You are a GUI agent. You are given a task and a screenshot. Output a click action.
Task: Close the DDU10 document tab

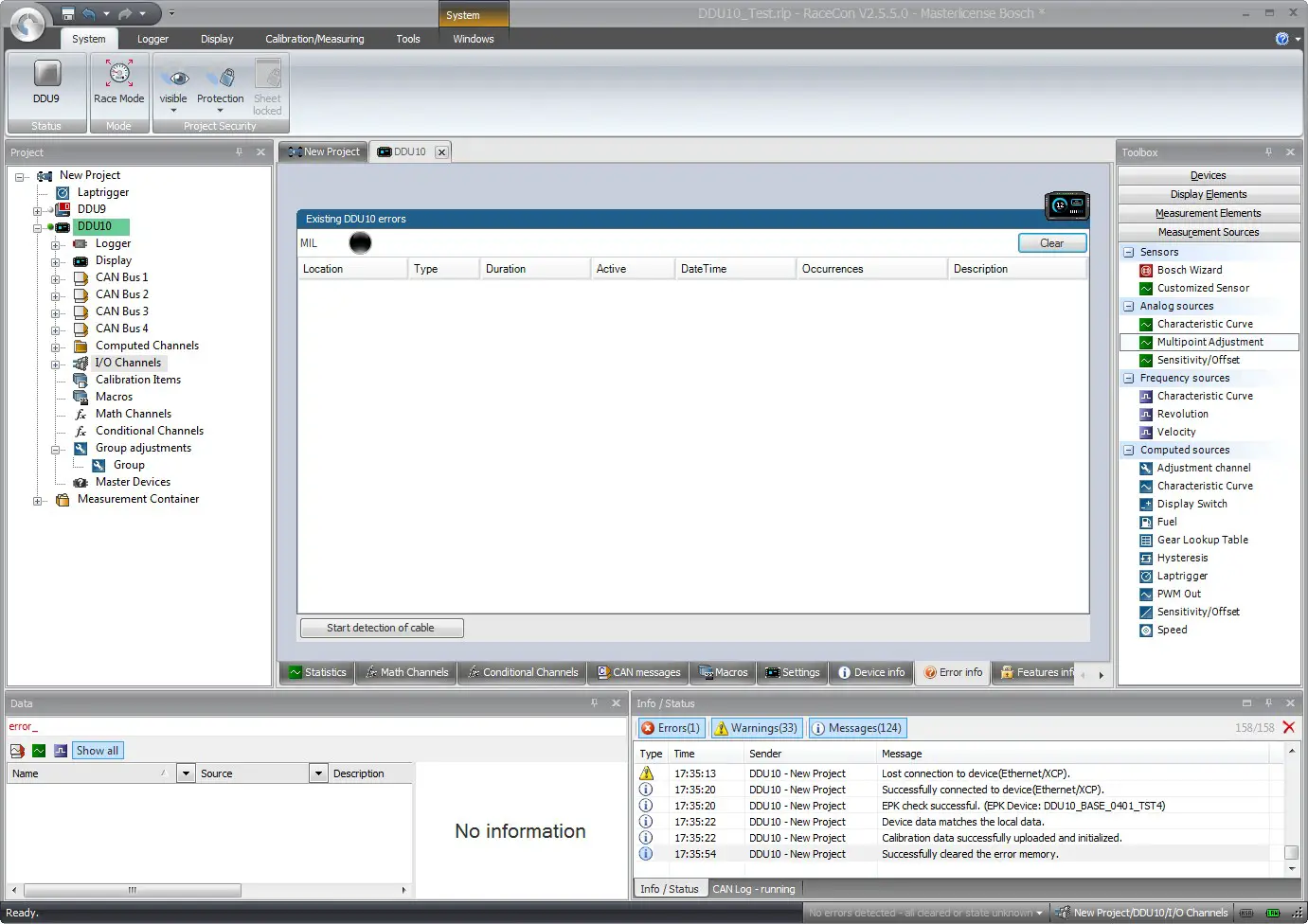coord(441,152)
